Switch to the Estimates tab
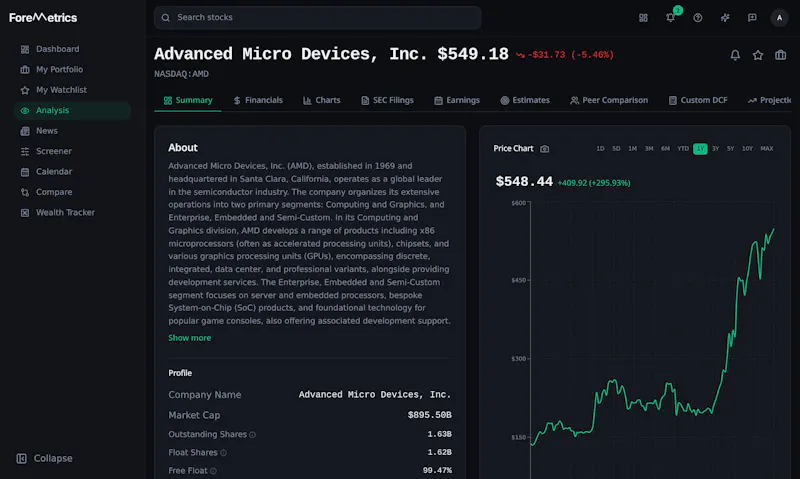 point(525,100)
